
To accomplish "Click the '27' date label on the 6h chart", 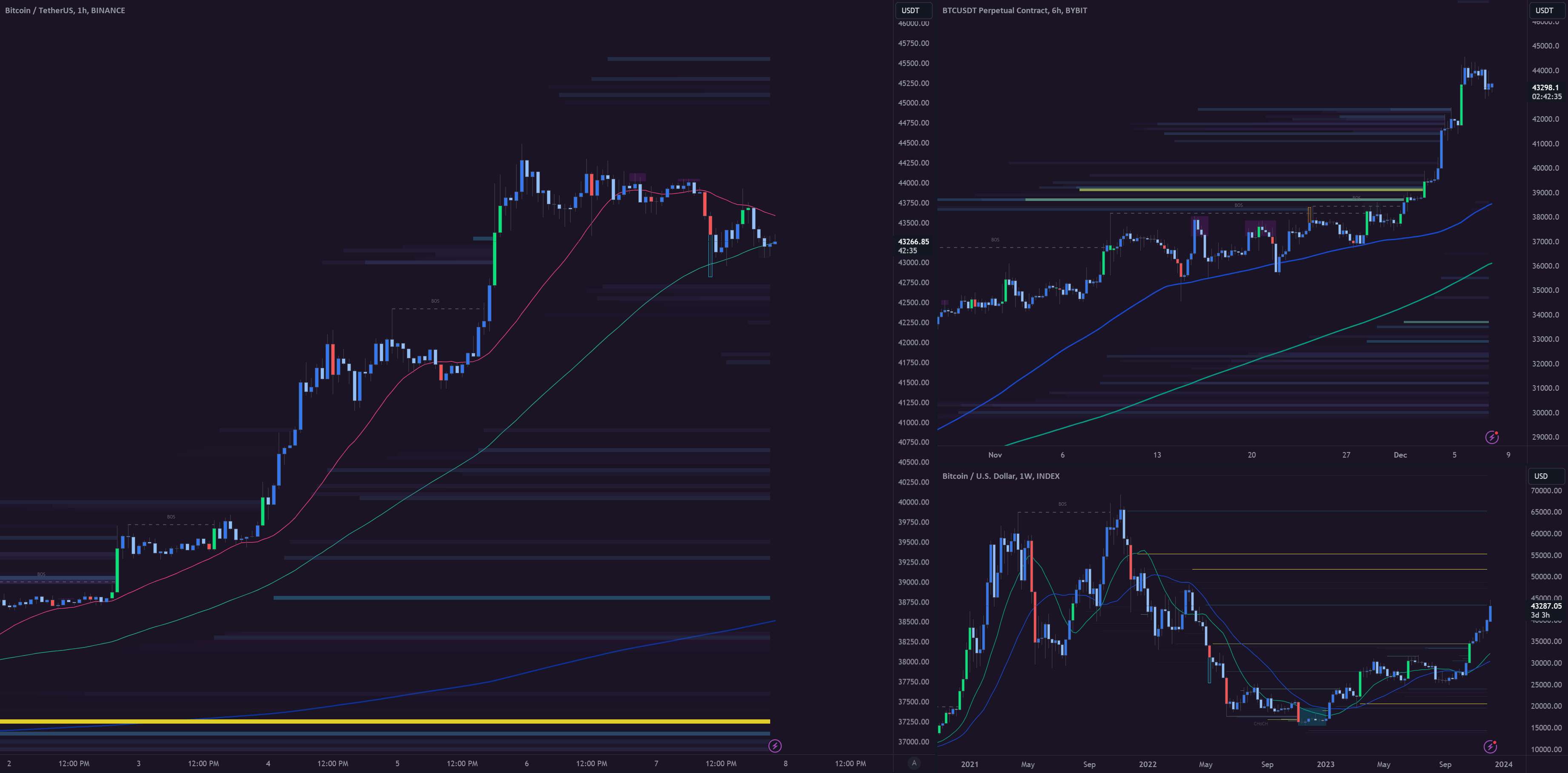I will tap(1346, 455).
